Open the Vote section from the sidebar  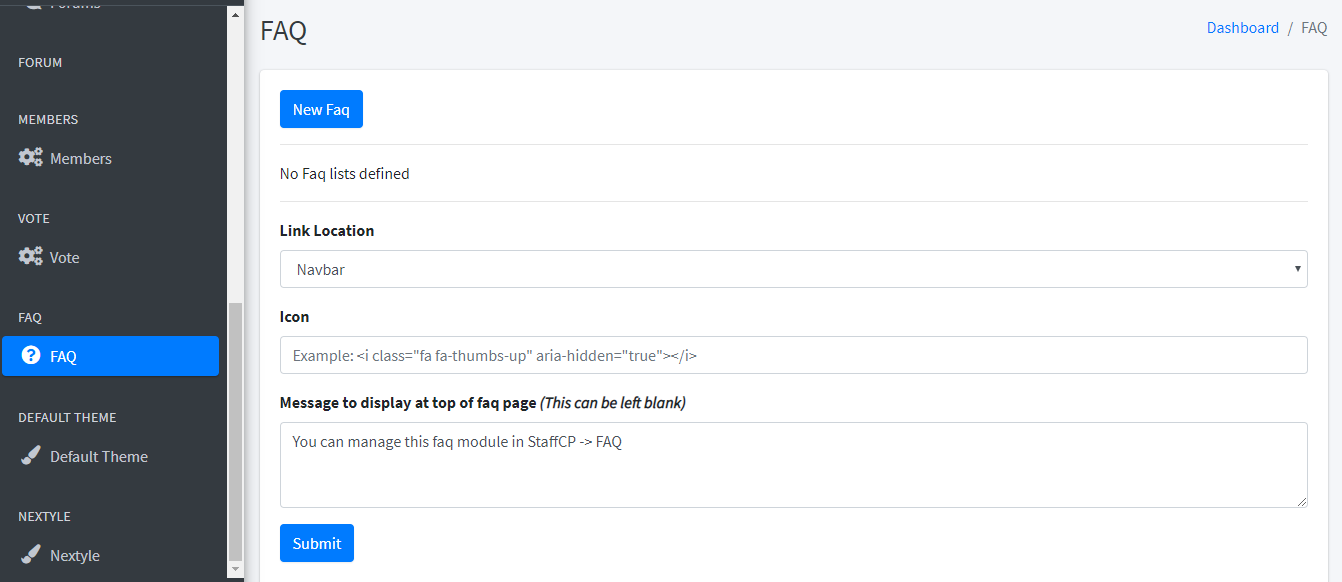65,256
